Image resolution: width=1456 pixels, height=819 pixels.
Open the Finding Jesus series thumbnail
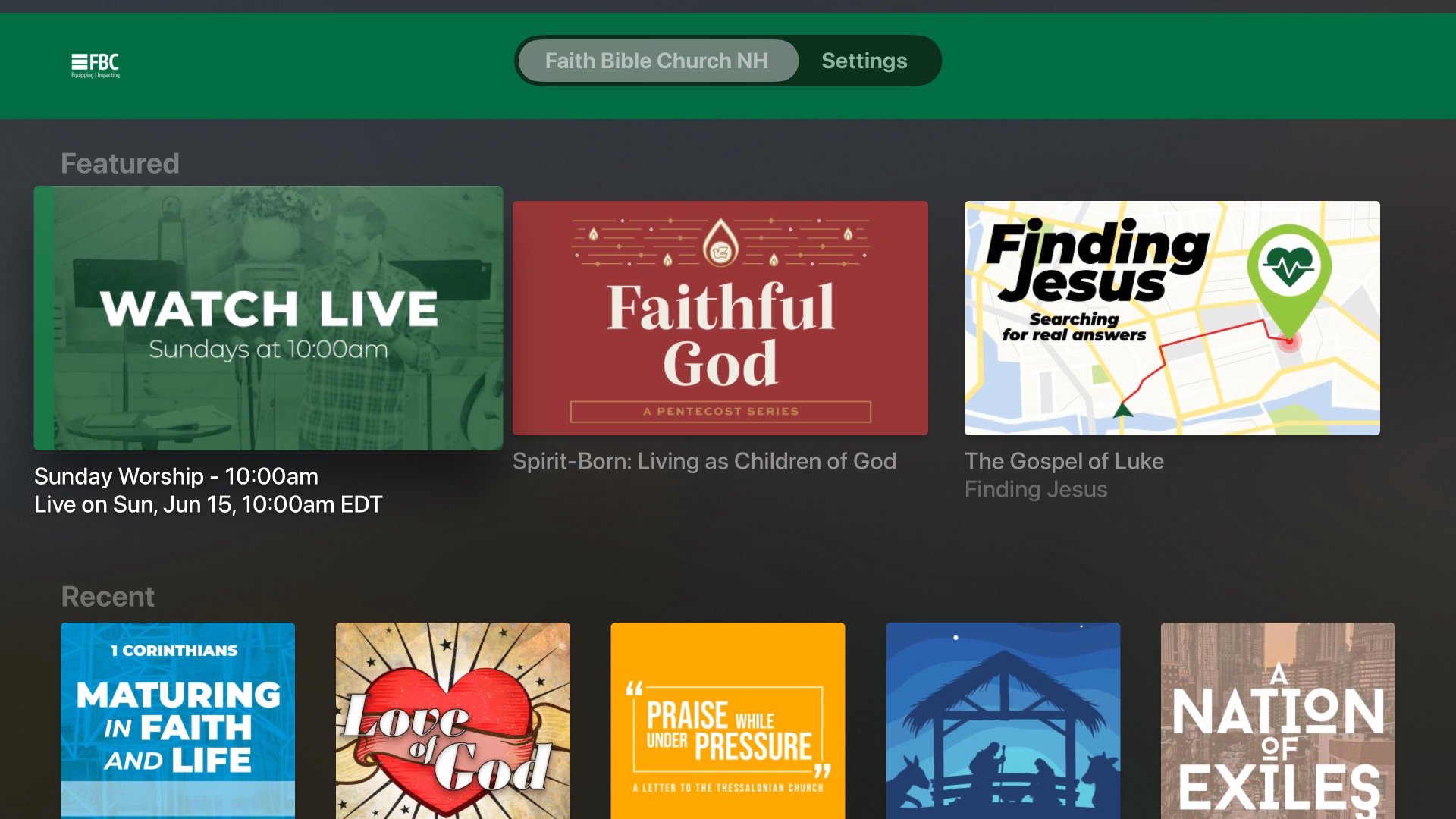pyautogui.click(x=1172, y=318)
